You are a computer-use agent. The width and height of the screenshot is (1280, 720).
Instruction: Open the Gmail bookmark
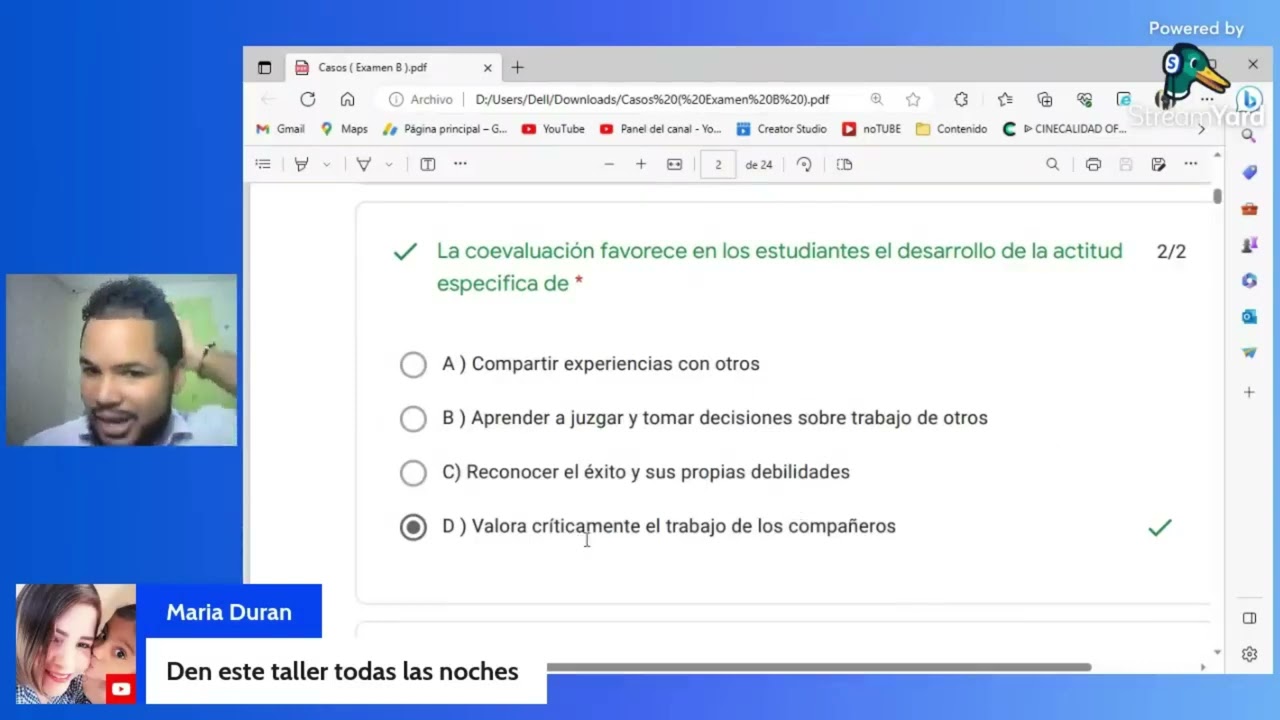click(280, 129)
